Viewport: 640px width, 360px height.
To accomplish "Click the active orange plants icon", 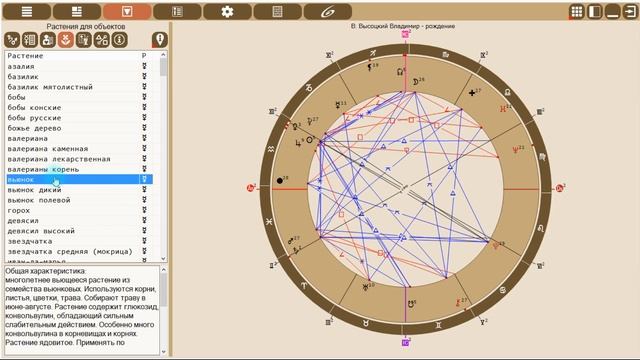I will pyautogui.click(x=66, y=40).
